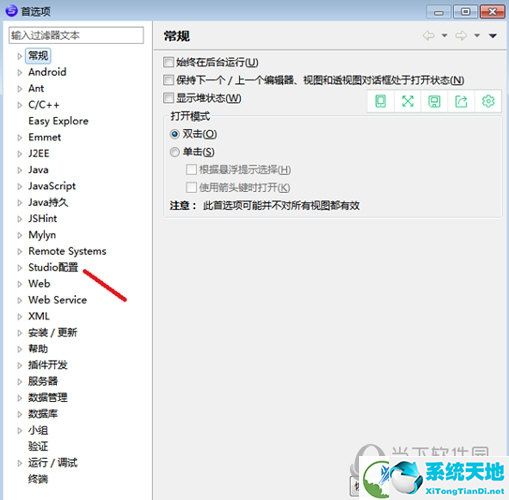
Task: Click the forward navigation arrow icon
Action: (461, 35)
